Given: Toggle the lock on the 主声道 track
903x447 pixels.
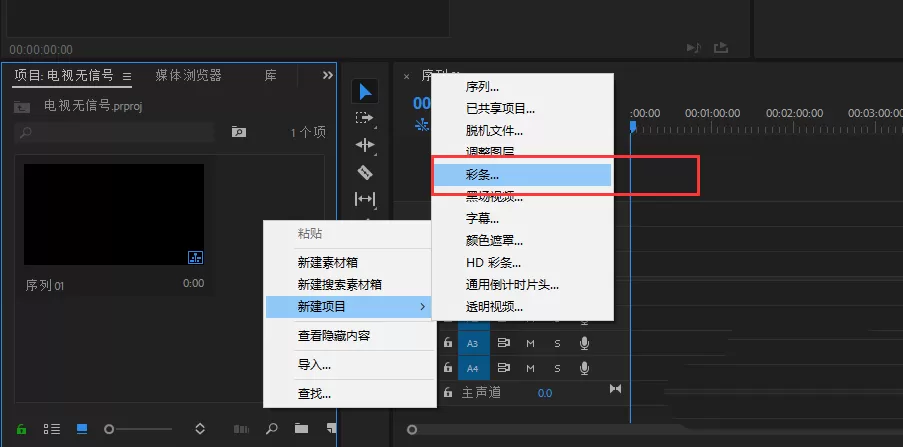Looking at the screenshot, I should (x=448, y=393).
